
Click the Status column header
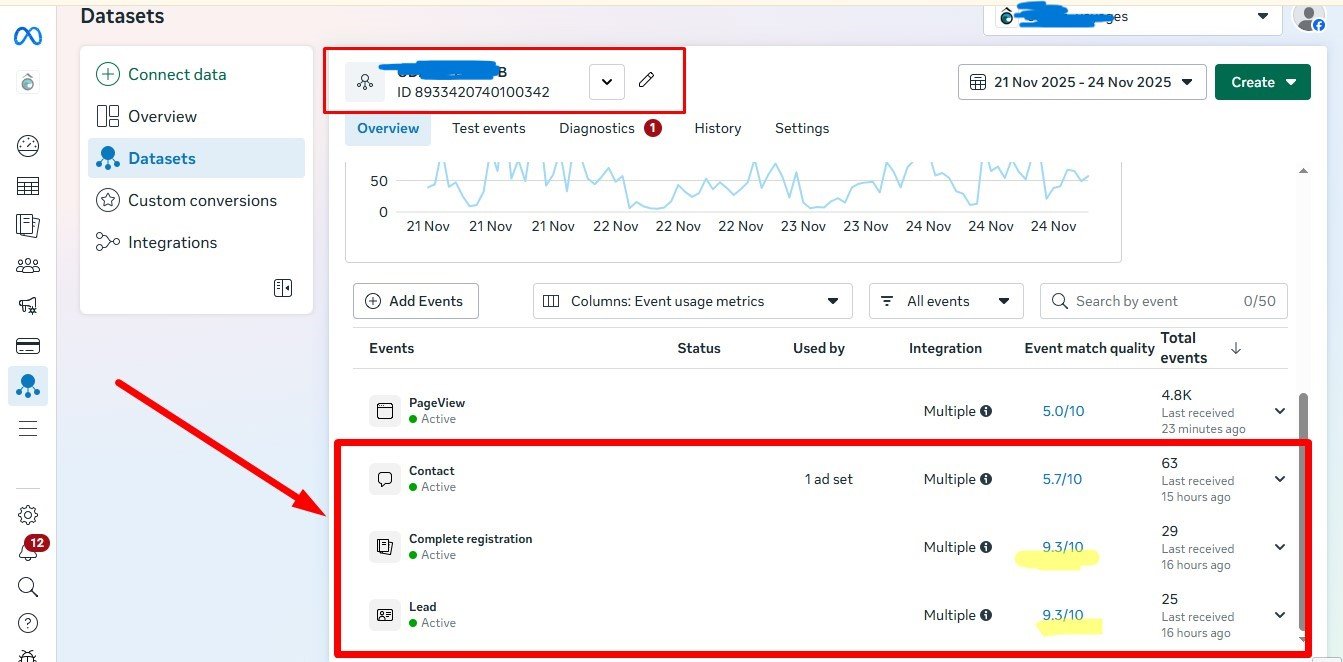tap(699, 348)
